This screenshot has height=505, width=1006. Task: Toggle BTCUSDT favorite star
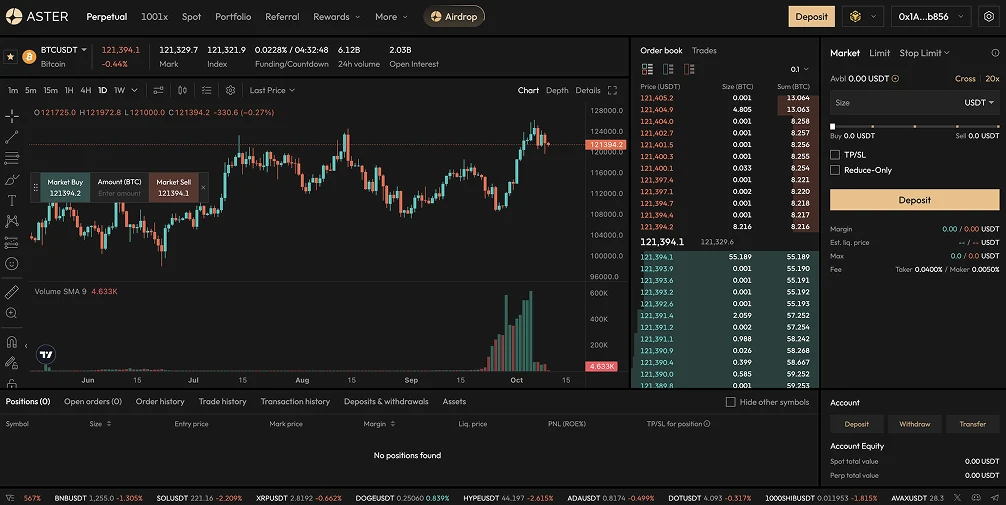(x=10, y=57)
